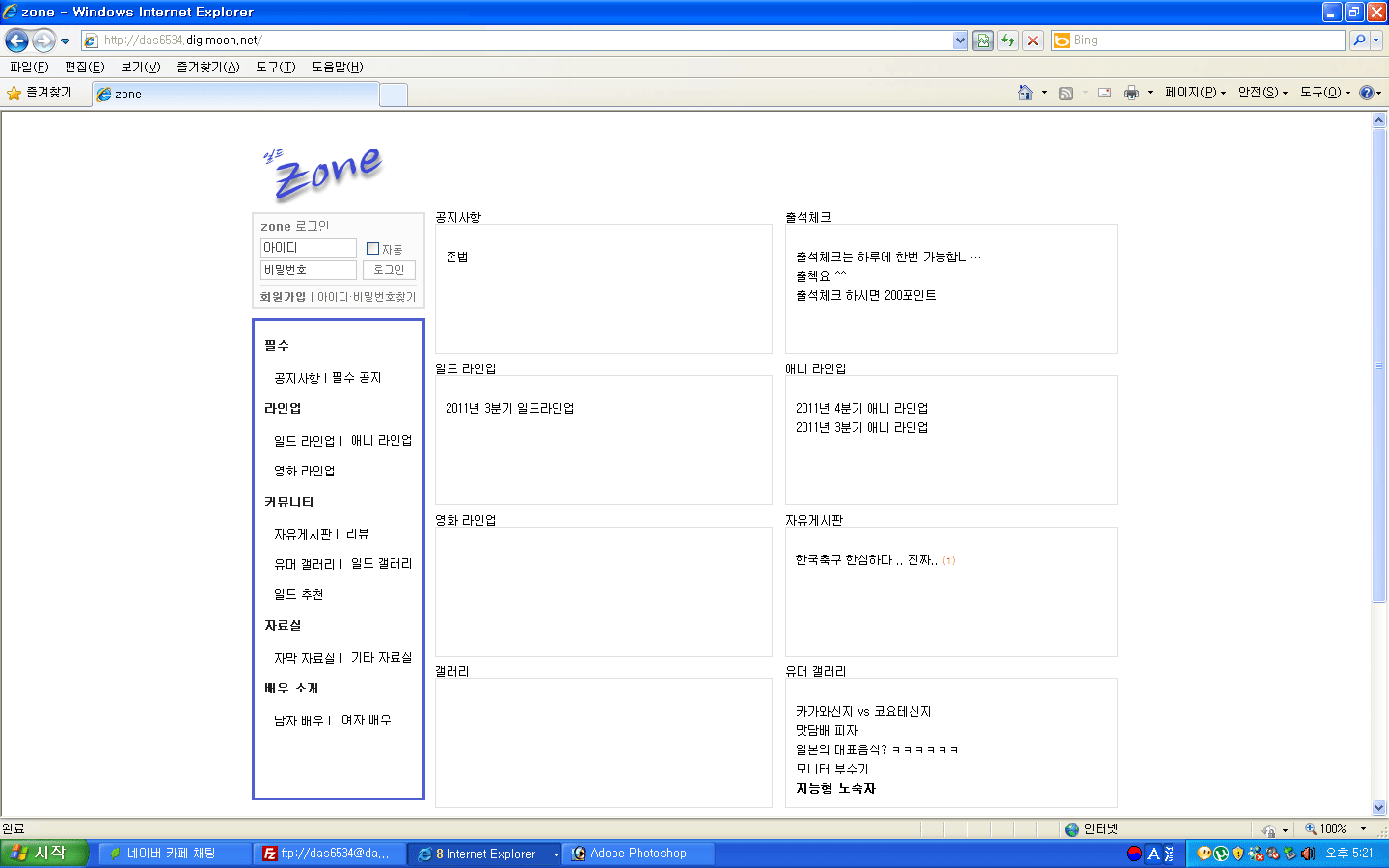Open the 즐겨찾기 favorites star button

click(x=40, y=93)
